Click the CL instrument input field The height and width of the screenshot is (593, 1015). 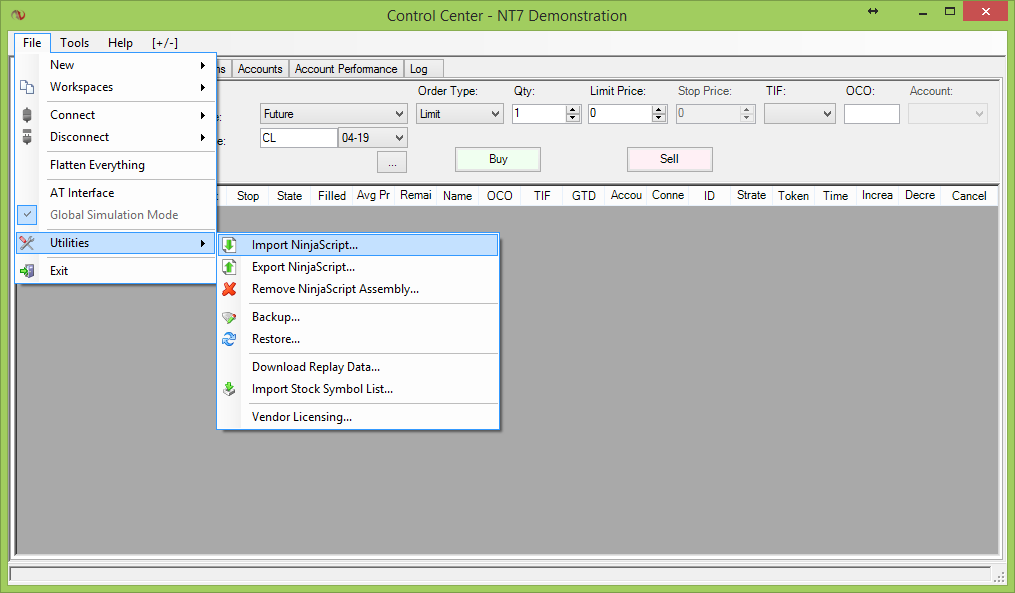(298, 138)
